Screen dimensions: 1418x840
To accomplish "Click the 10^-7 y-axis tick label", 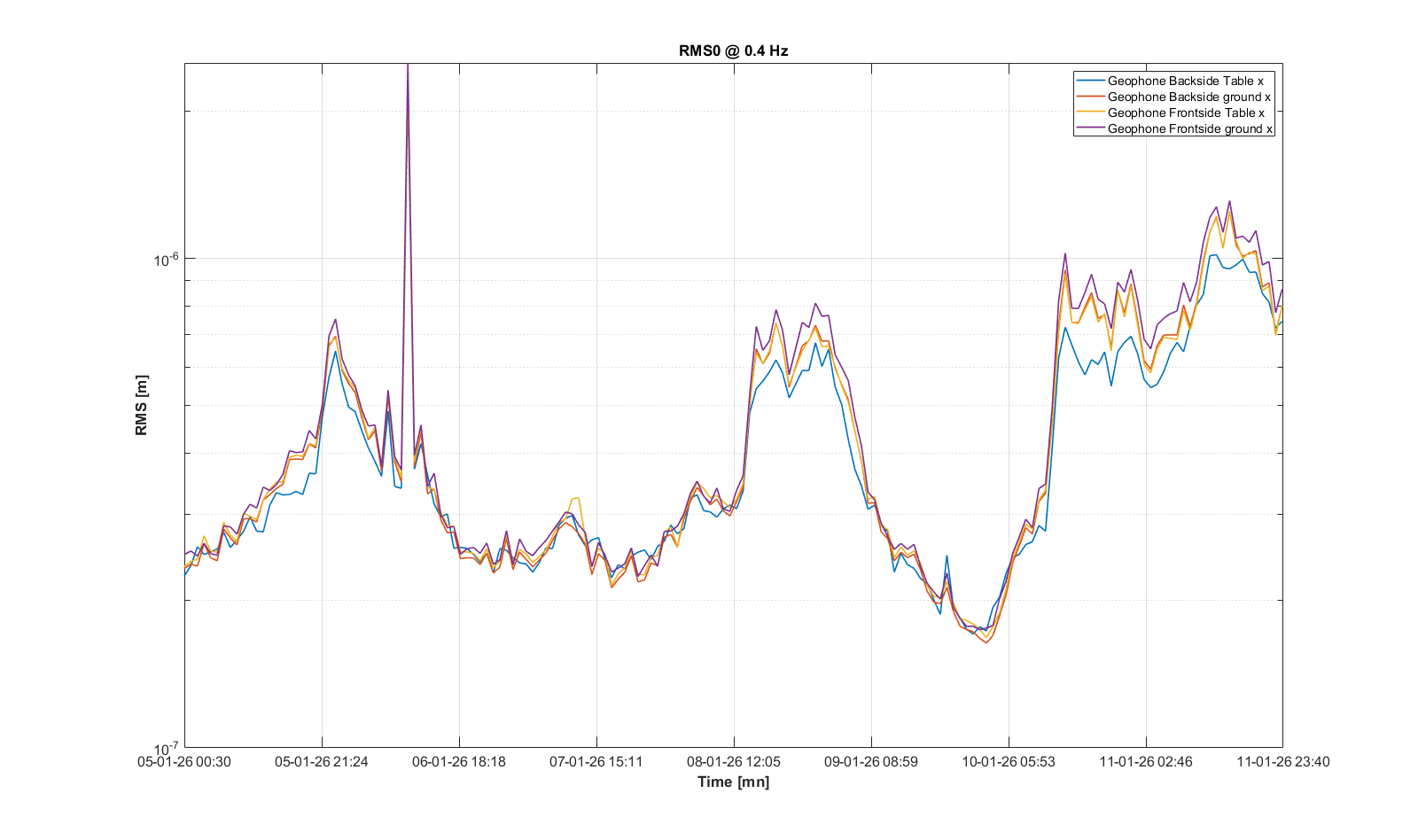I will coord(166,748).
